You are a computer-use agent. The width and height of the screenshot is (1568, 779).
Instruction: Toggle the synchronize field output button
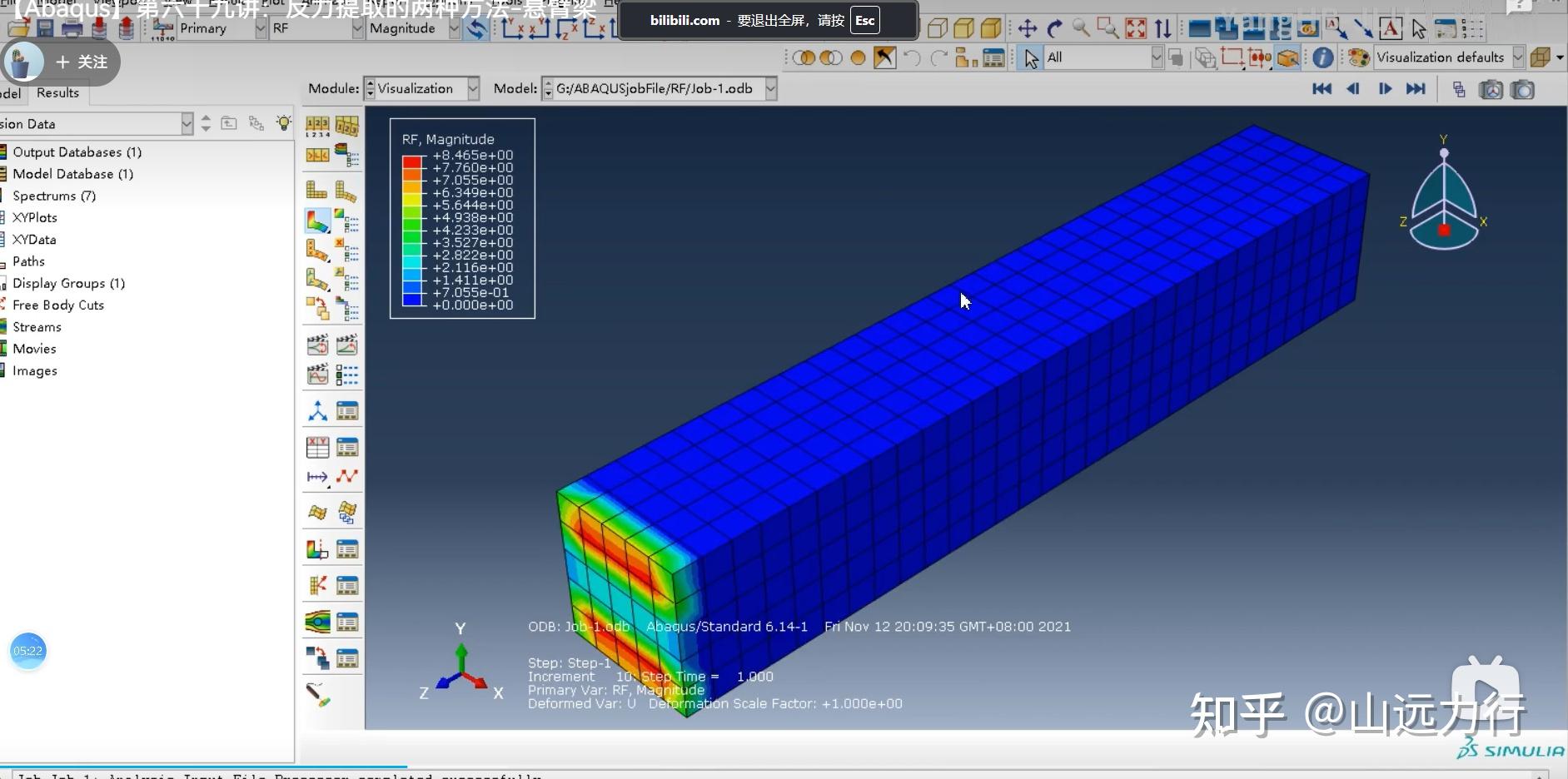point(476,29)
